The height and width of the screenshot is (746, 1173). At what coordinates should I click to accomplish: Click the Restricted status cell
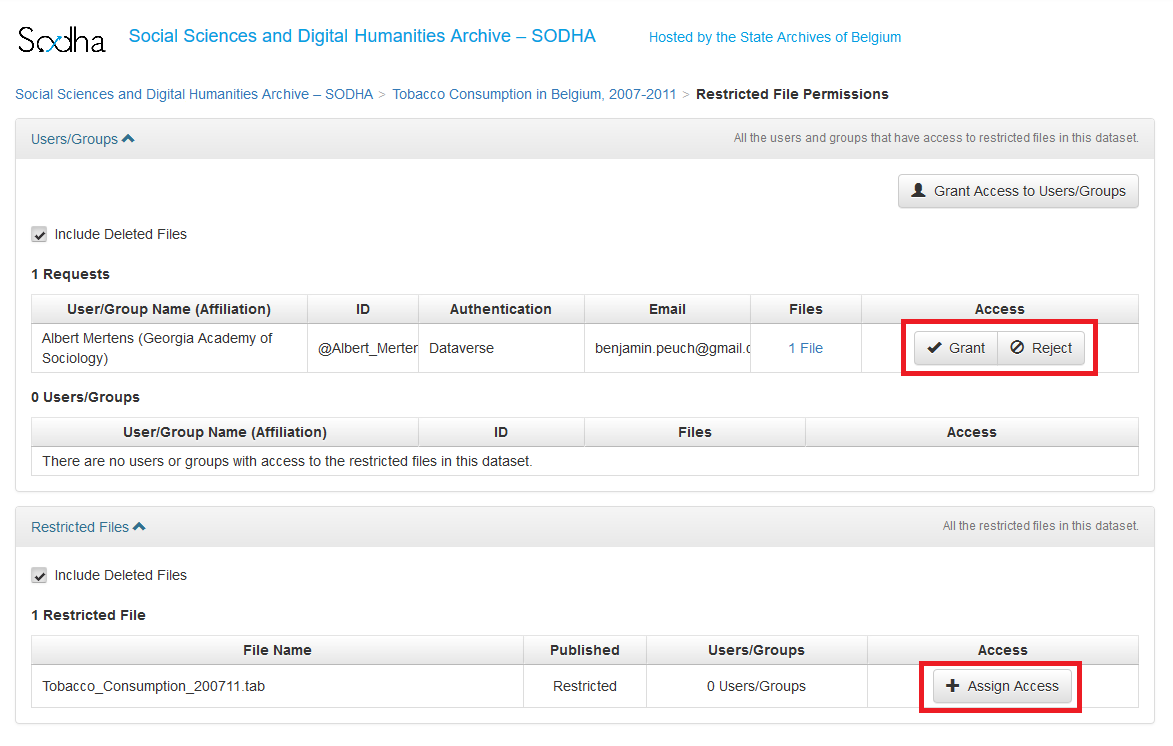point(585,686)
